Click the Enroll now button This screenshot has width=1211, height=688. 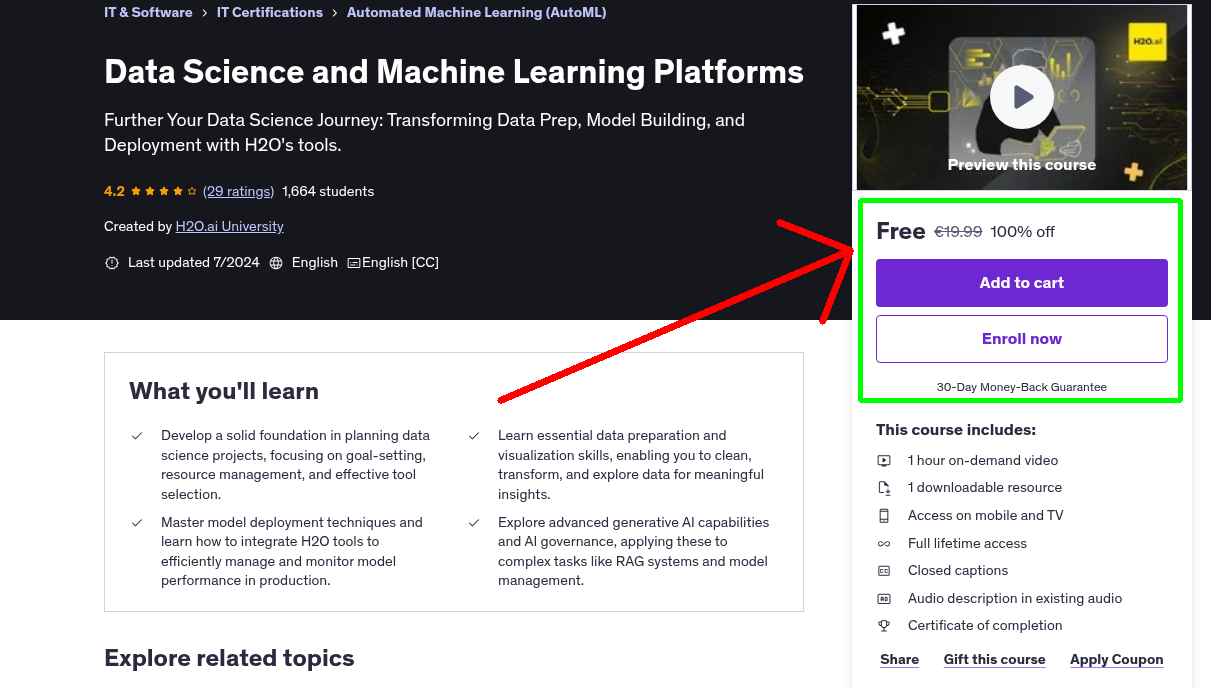coord(1021,338)
